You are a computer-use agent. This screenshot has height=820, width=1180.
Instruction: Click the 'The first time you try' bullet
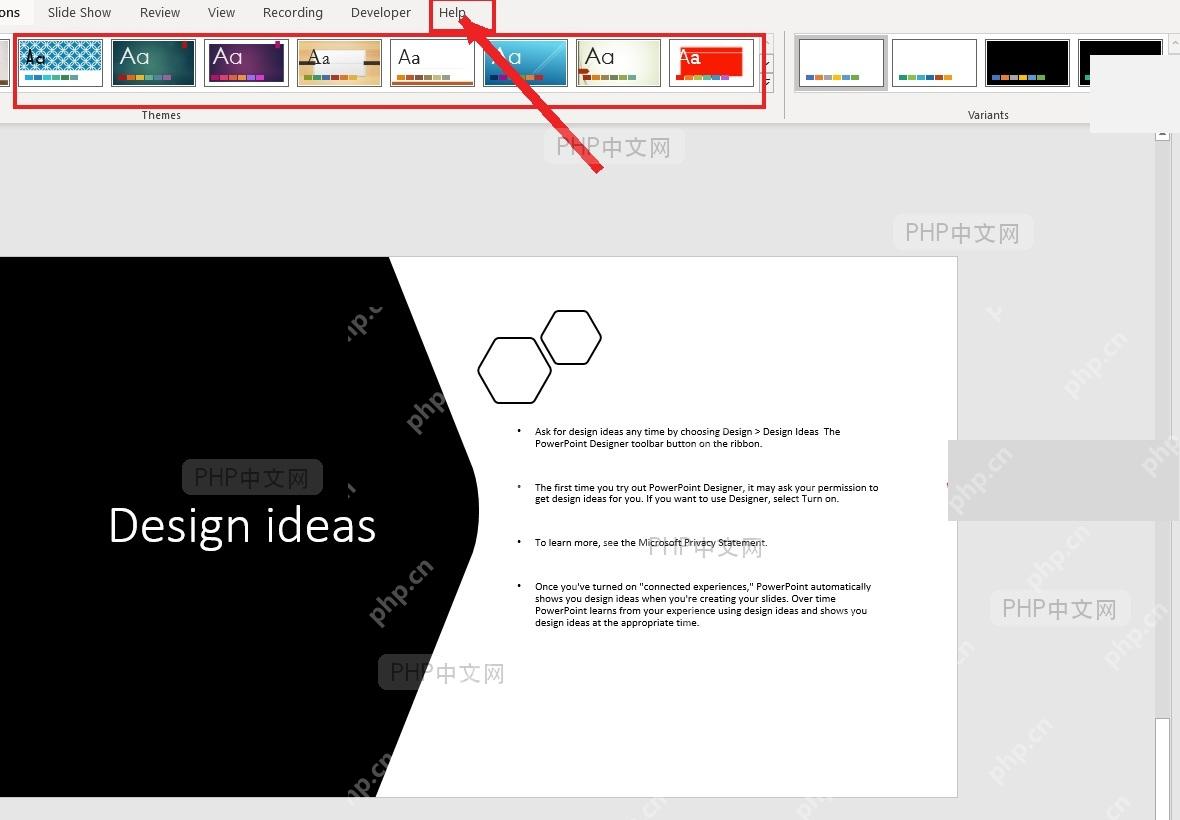coord(706,493)
